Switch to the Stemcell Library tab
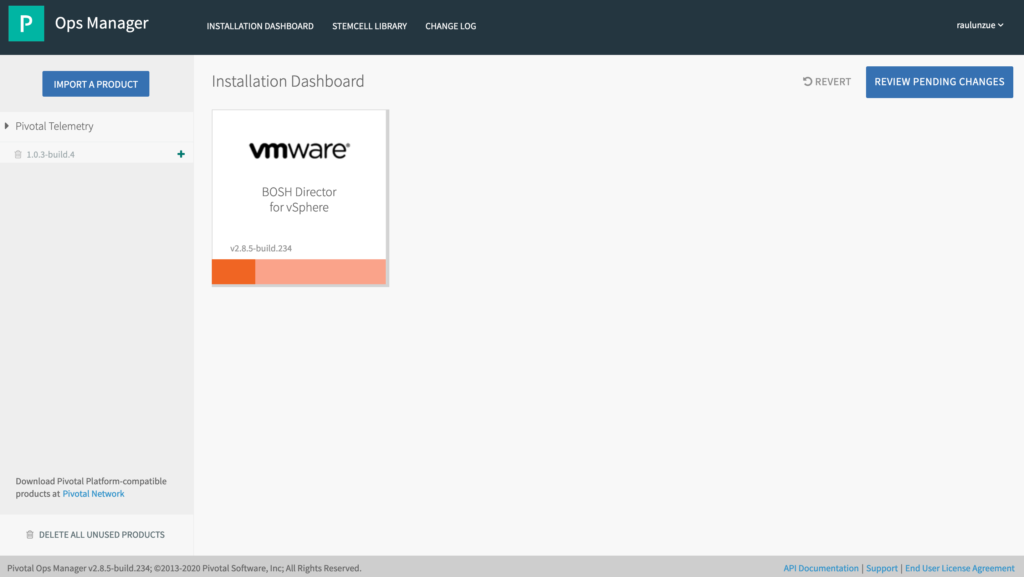The width and height of the screenshot is (1024, 577). pos(369,27)
